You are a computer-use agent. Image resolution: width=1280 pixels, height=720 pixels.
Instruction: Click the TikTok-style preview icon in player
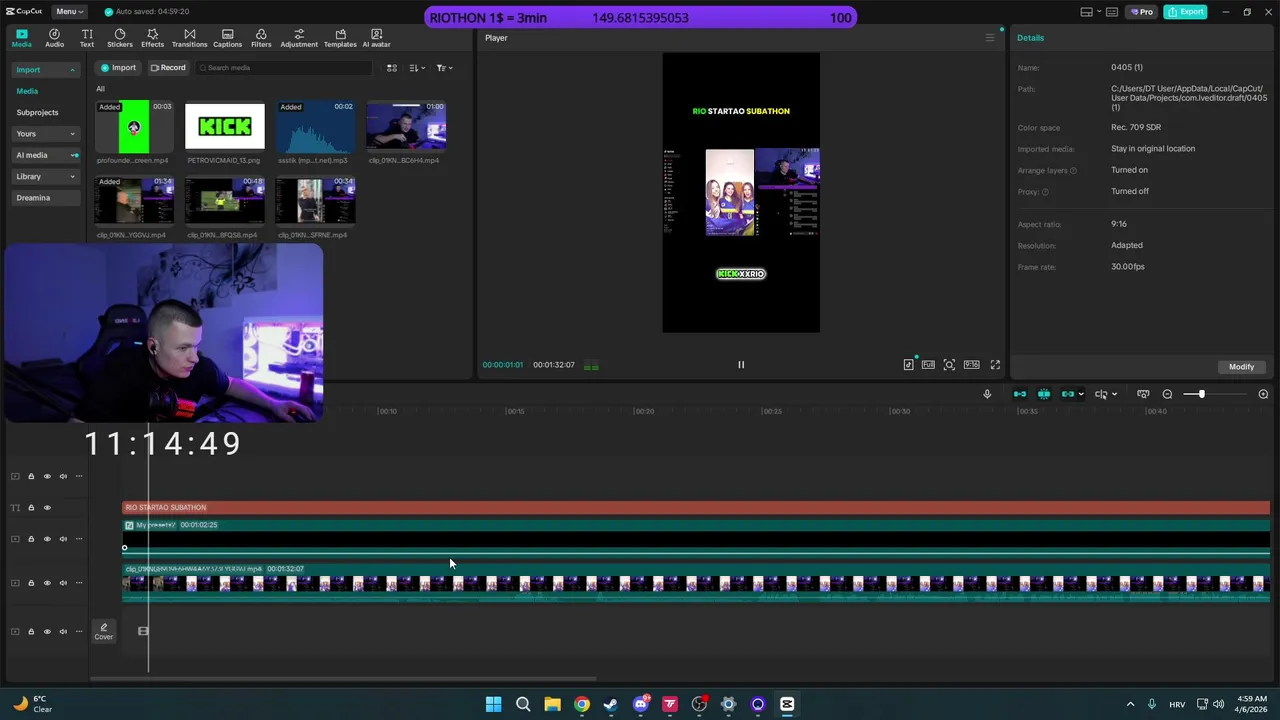(908, 365)
